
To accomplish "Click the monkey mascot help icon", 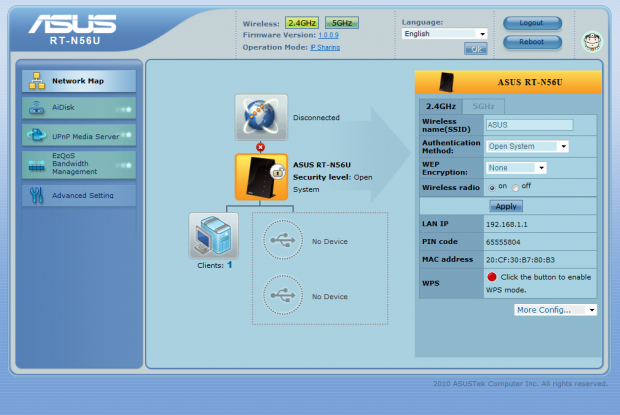I will click(x=592, y=42).
